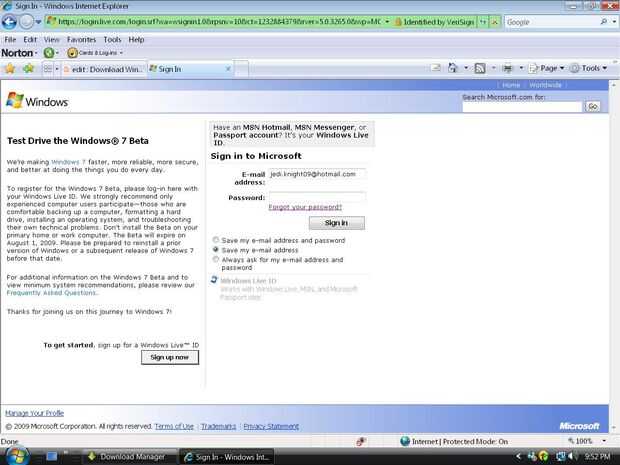Open the Tools toolbar gear menu
Screen dimensions: 620x465
click(589, 68)
